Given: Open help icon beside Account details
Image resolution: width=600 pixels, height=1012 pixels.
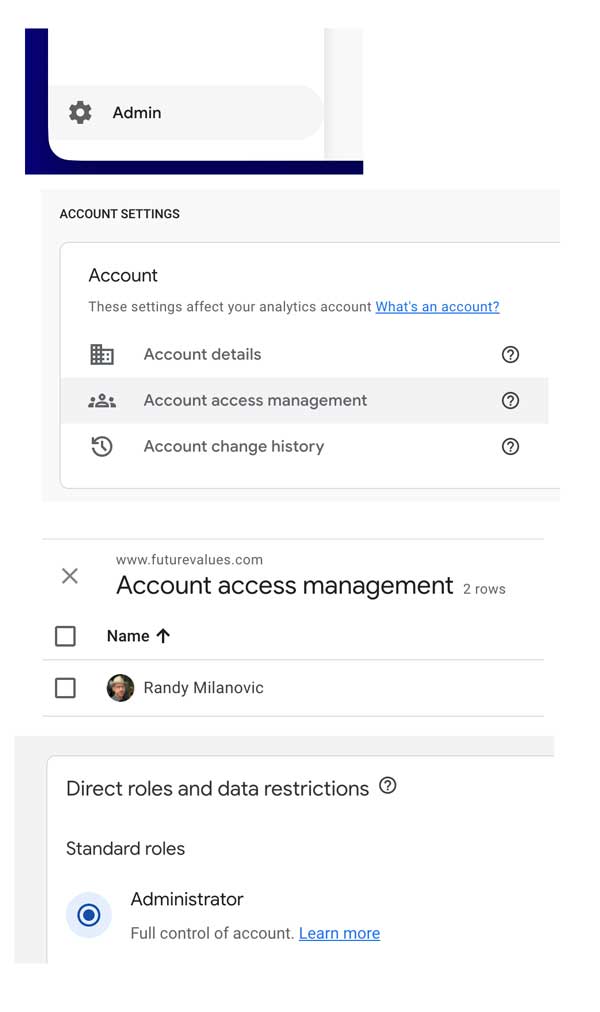Looking at the screenshot, I should (510, 354).
